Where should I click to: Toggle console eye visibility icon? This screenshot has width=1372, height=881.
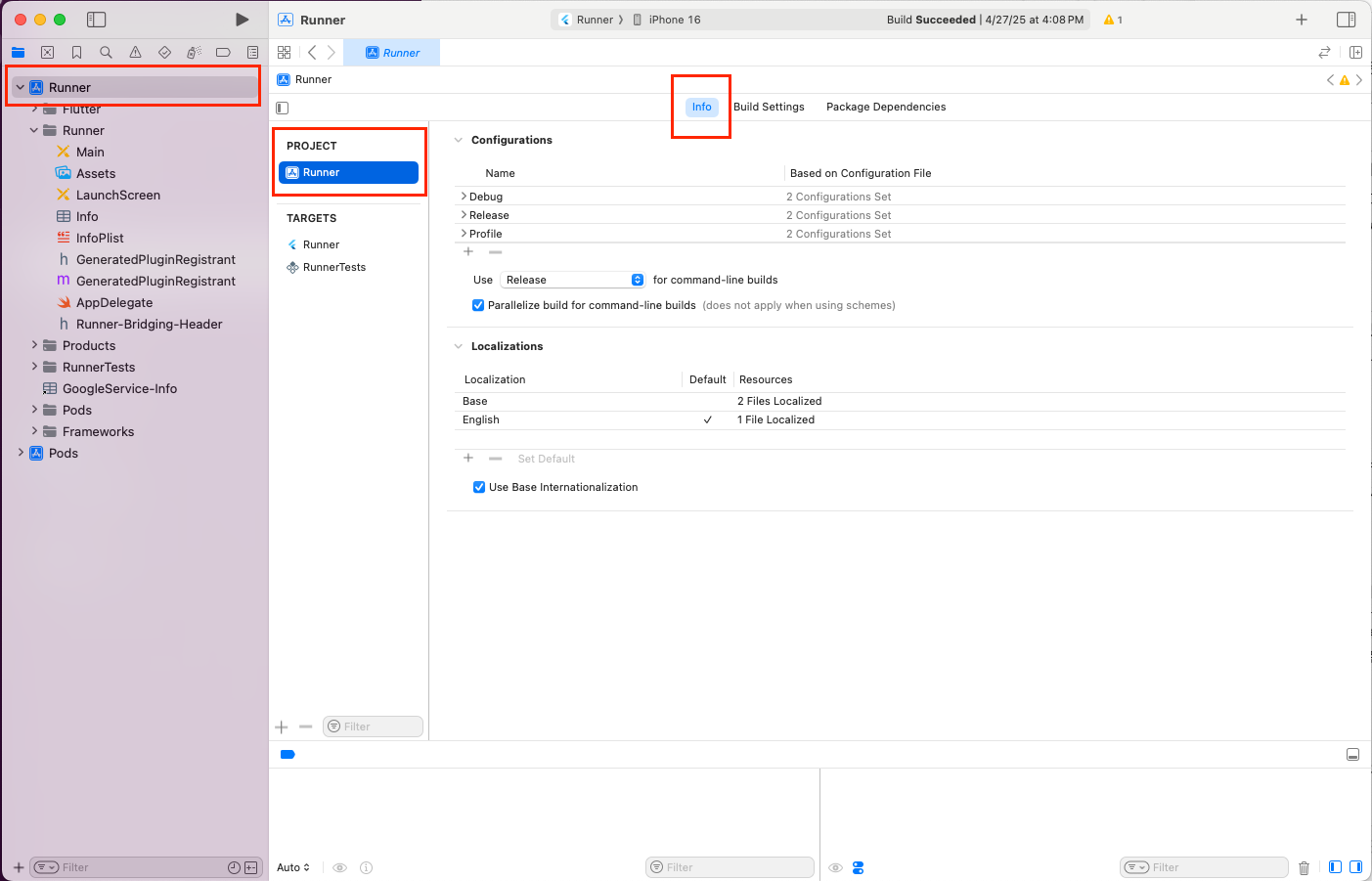click(835, 867)
